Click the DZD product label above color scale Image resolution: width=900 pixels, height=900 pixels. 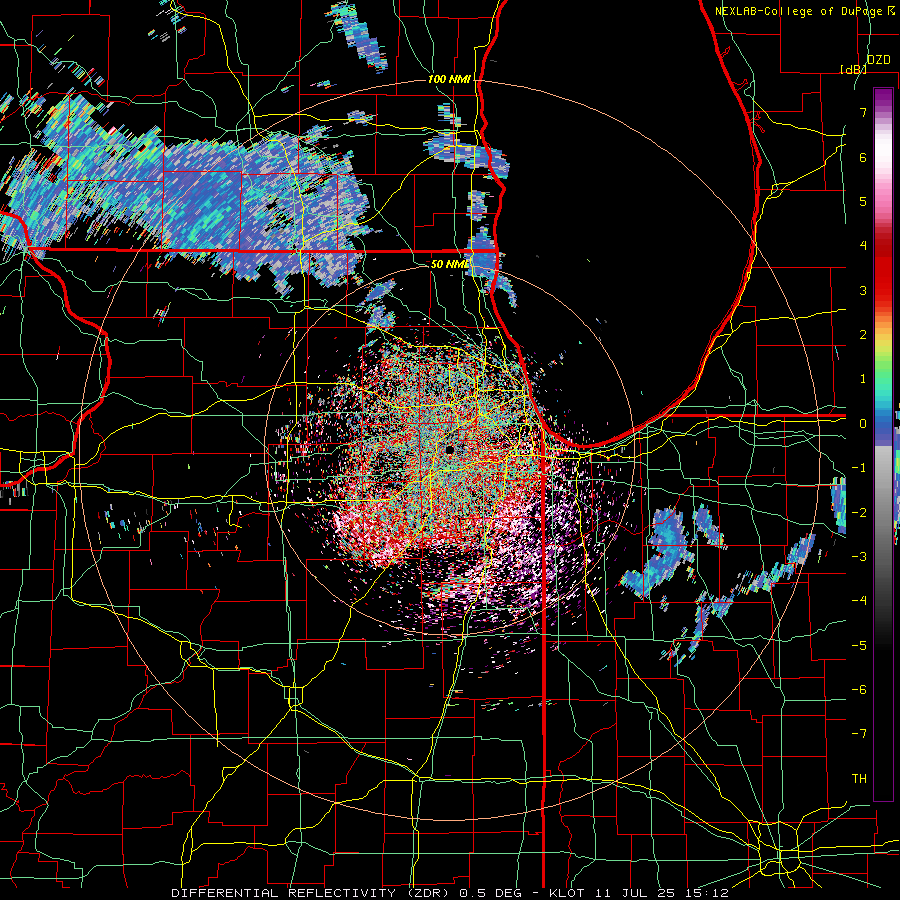878,60
